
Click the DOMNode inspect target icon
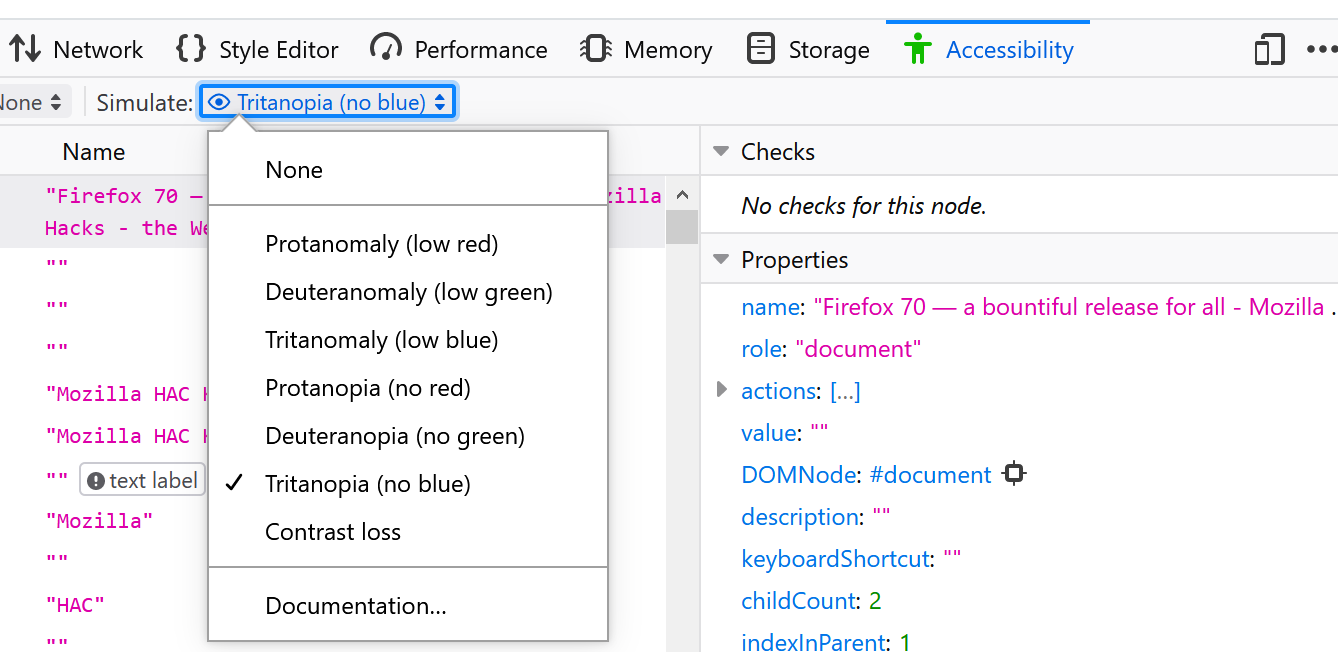1014,474
